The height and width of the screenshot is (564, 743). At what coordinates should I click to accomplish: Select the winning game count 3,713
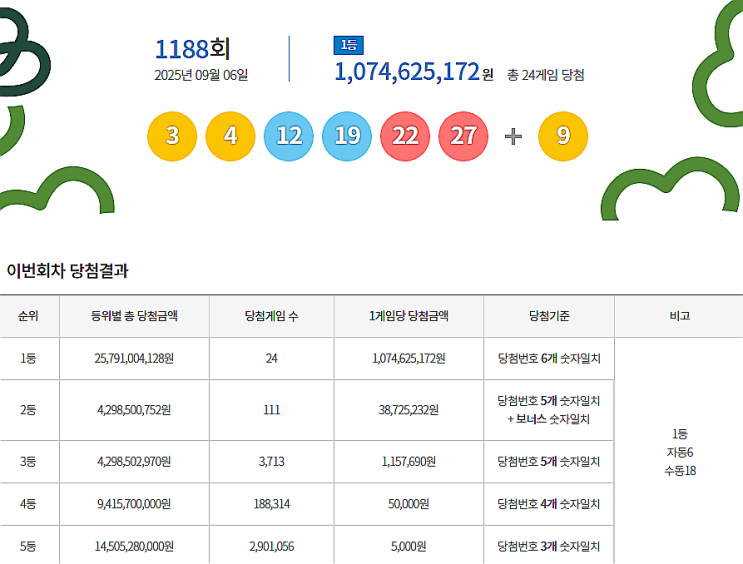tap(272, 461)
